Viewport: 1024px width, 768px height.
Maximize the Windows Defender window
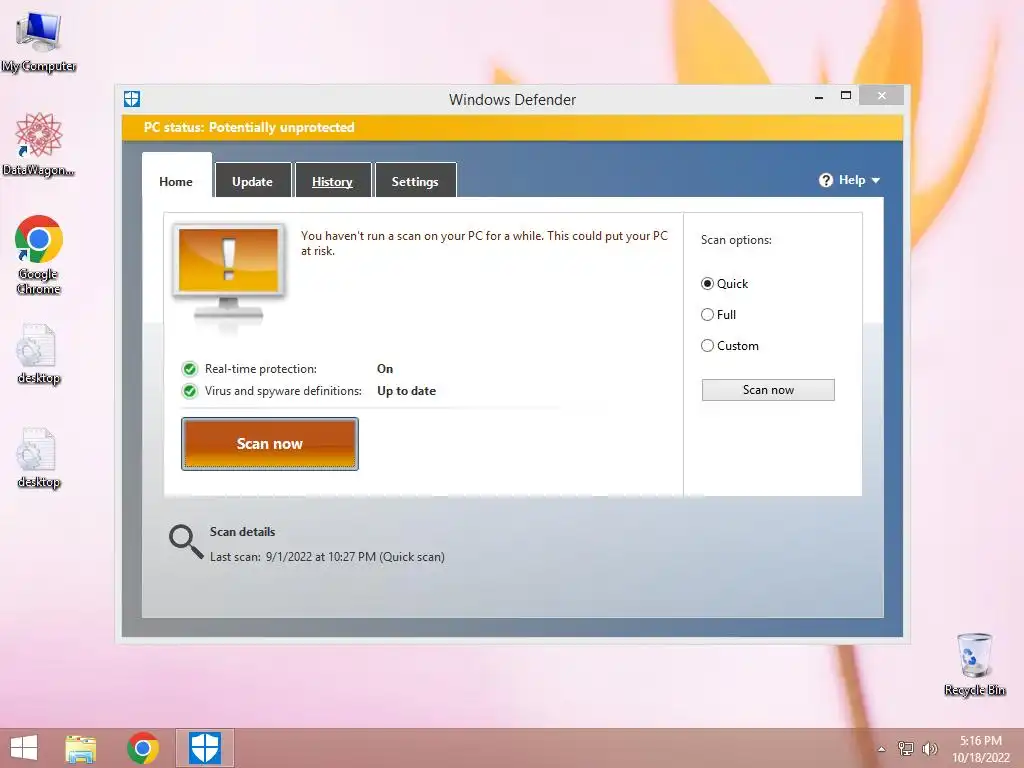(x=846, y=96)
